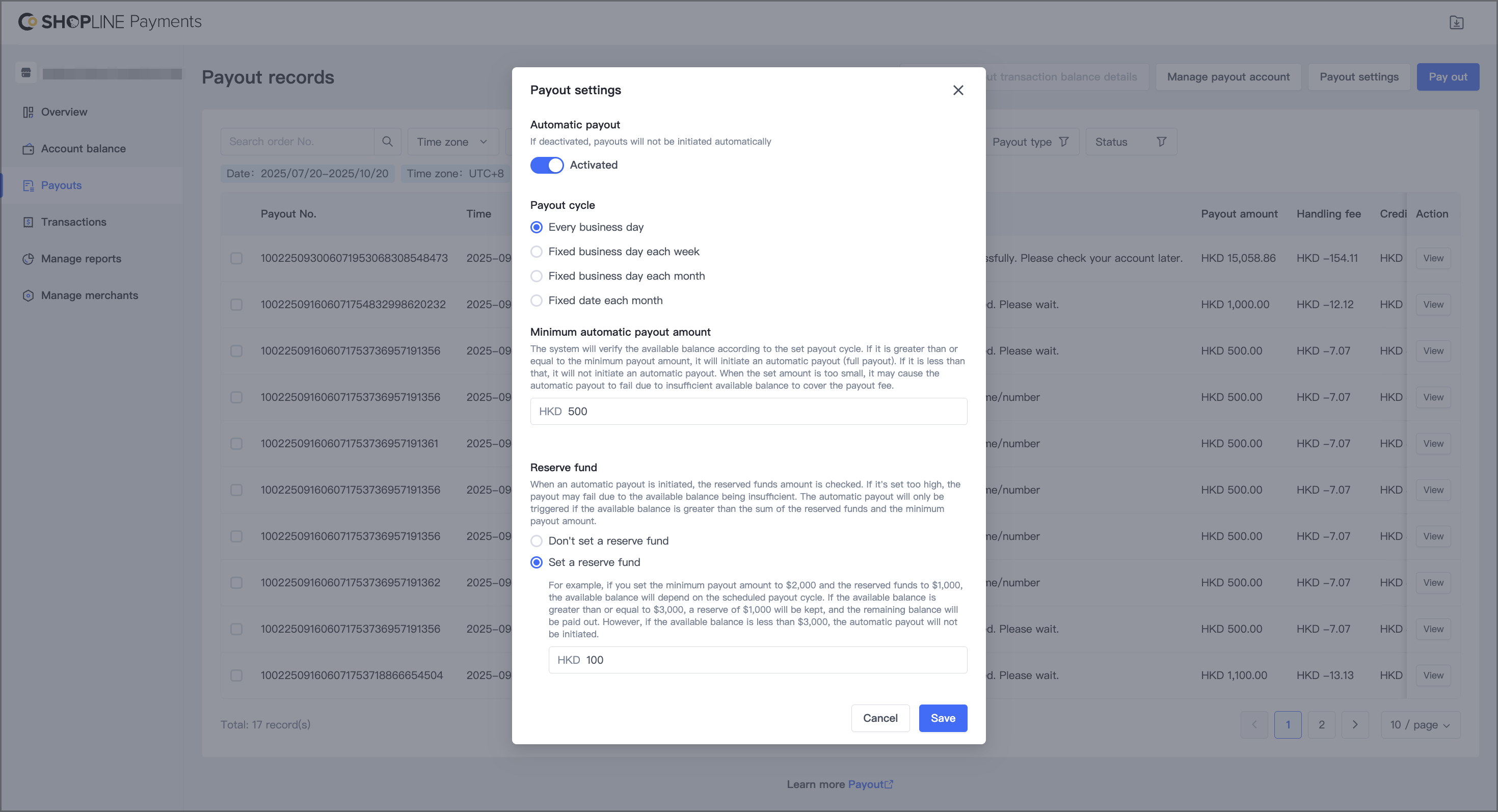Click the Search order No. field
1498x812 pixels.
coord(297,141)
